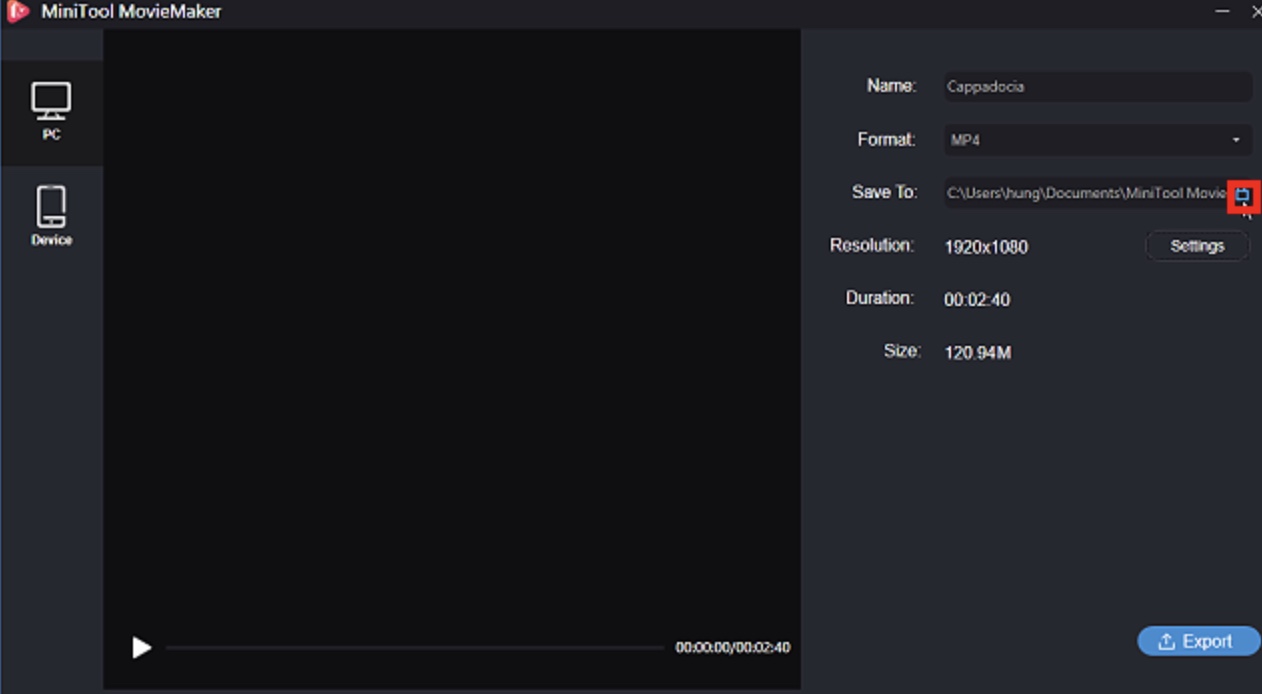Close the MovieMaker export window
Image resolution: width=1262 pixels, height=694 pixels.
pyautogui.click(x=1256, y=12)
